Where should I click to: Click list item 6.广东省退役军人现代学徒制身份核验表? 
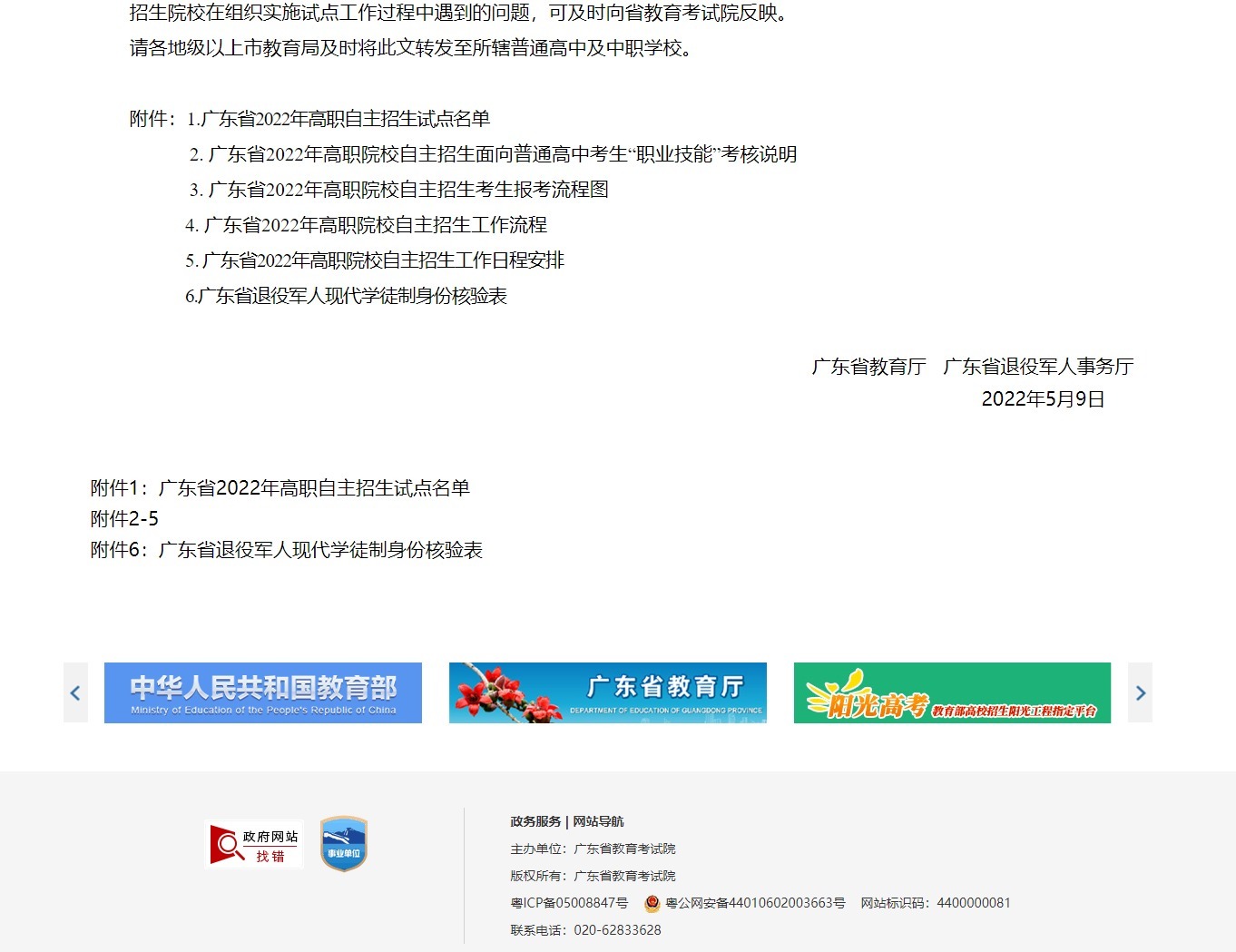tap(346, 296)
